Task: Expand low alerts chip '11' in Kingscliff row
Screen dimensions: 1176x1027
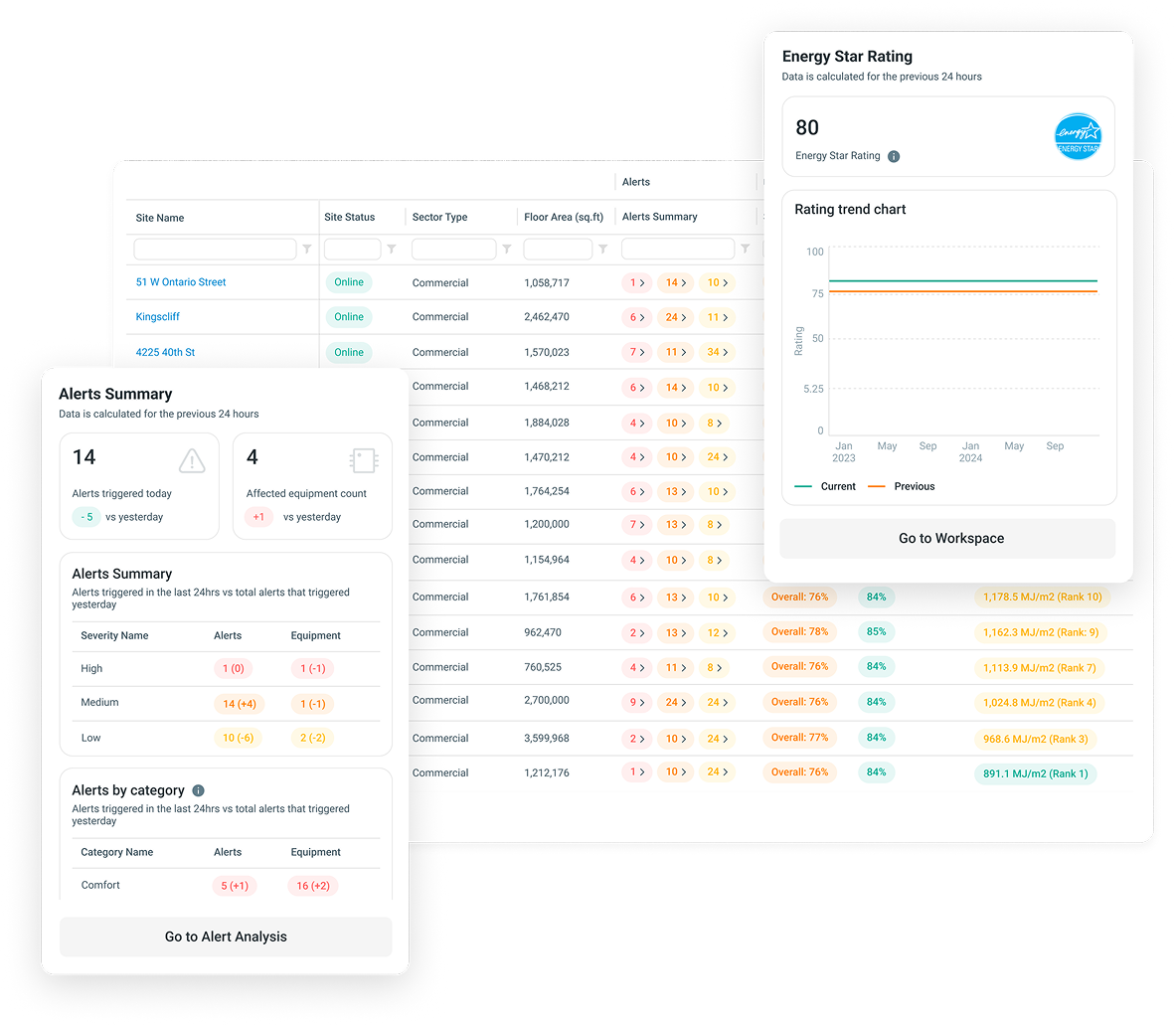Action: [717, 317]
